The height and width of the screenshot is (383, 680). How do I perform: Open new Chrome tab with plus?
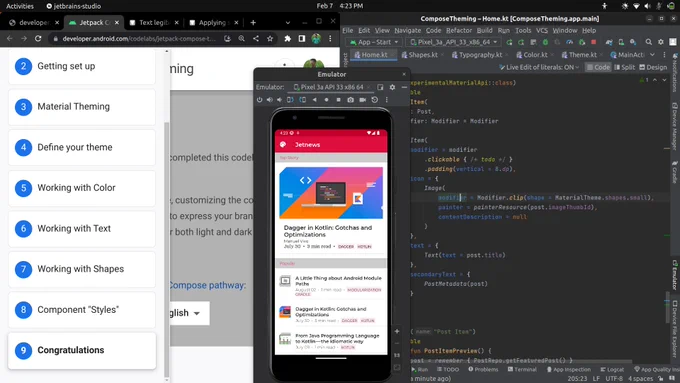click(253, 23)
